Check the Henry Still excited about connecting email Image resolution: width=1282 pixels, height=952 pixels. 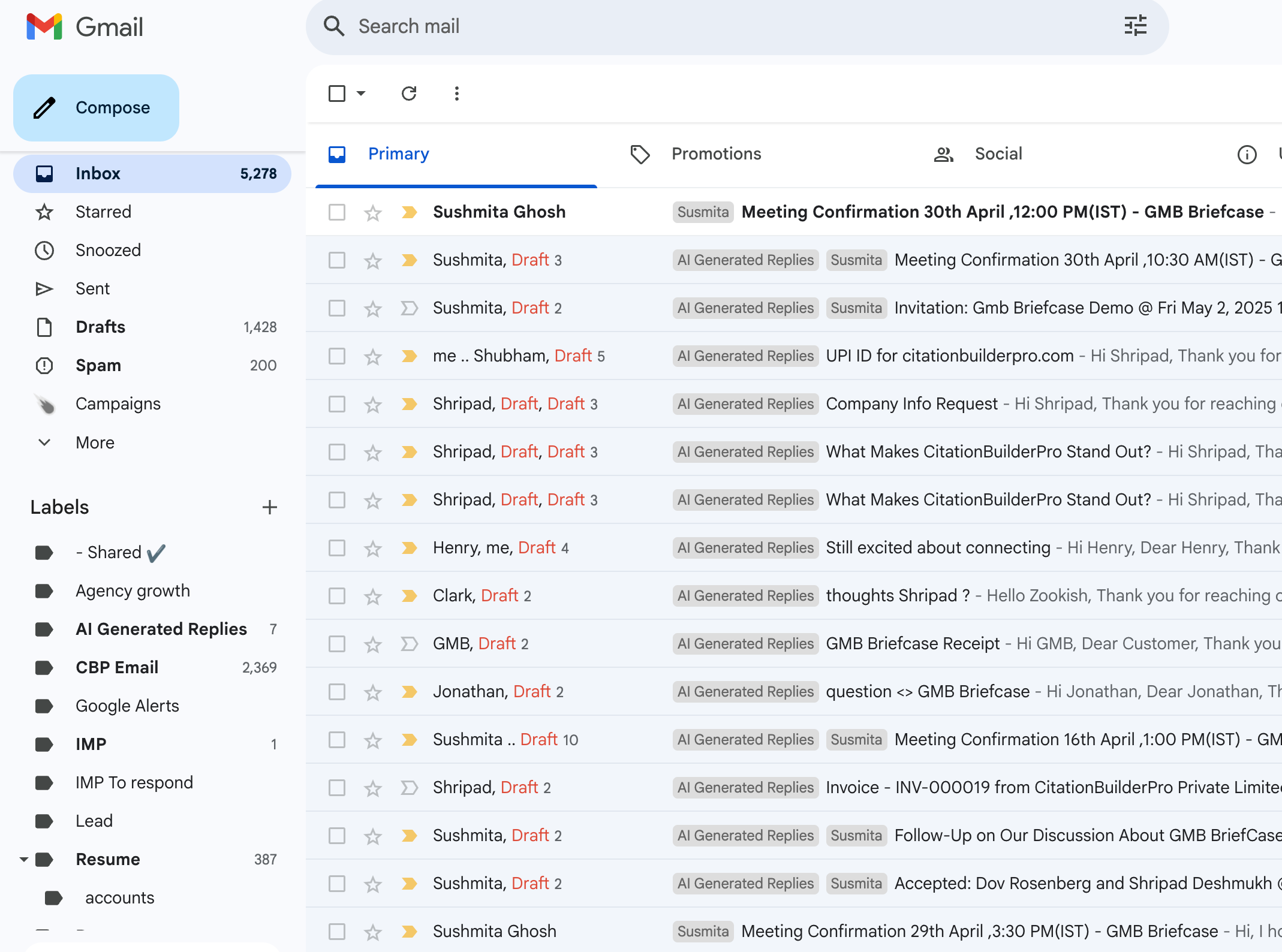pos(337,548)
